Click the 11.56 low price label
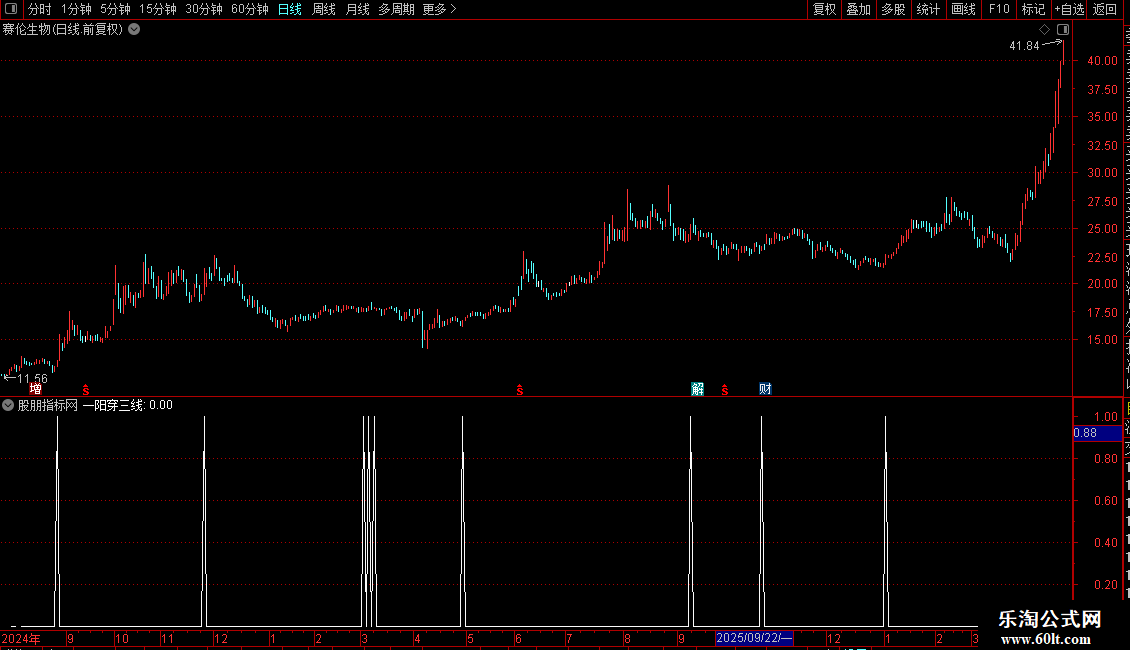 (x=32, y=378)
